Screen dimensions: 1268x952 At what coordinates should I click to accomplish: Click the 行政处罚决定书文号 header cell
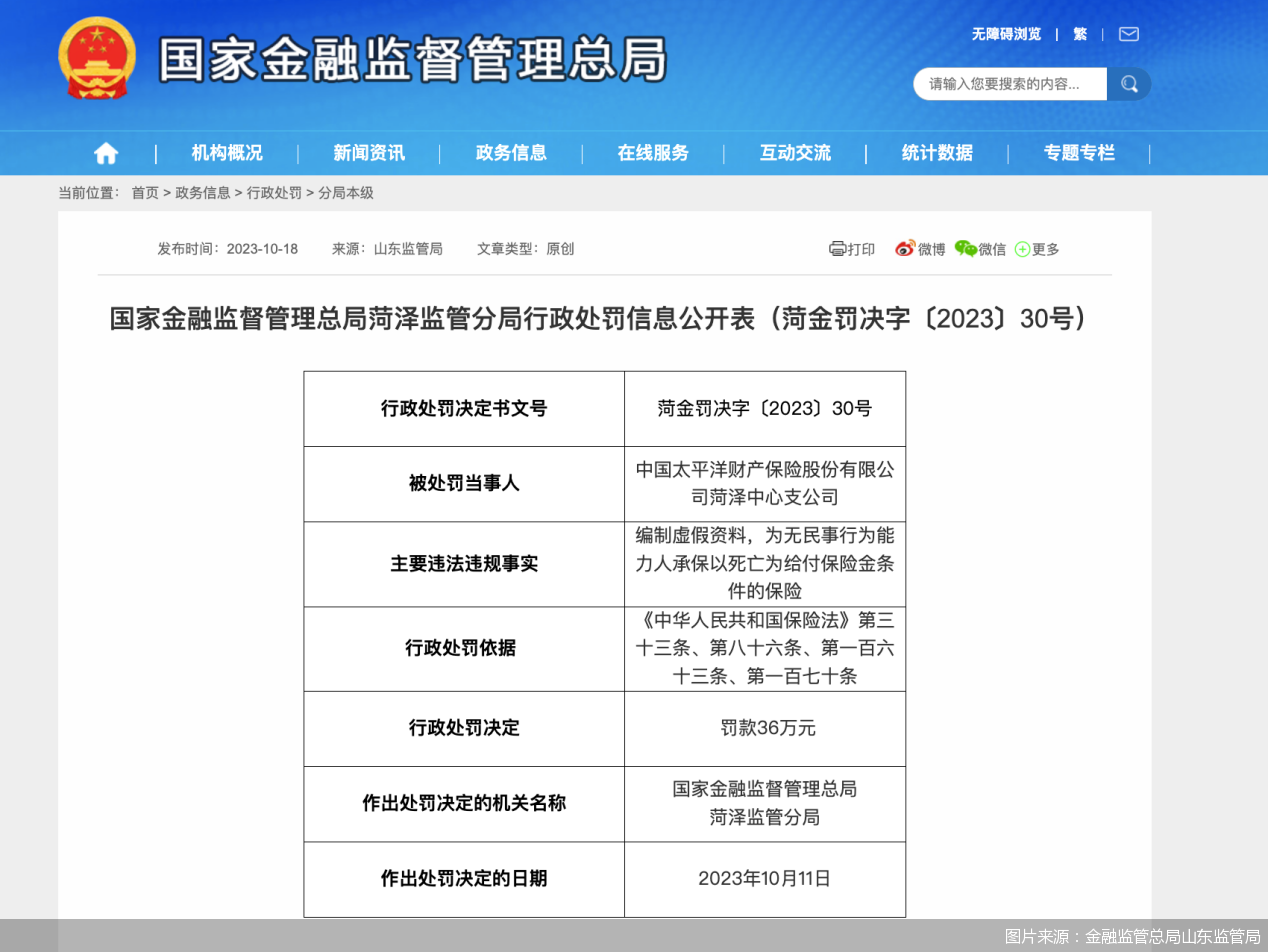tap(464, 408)
